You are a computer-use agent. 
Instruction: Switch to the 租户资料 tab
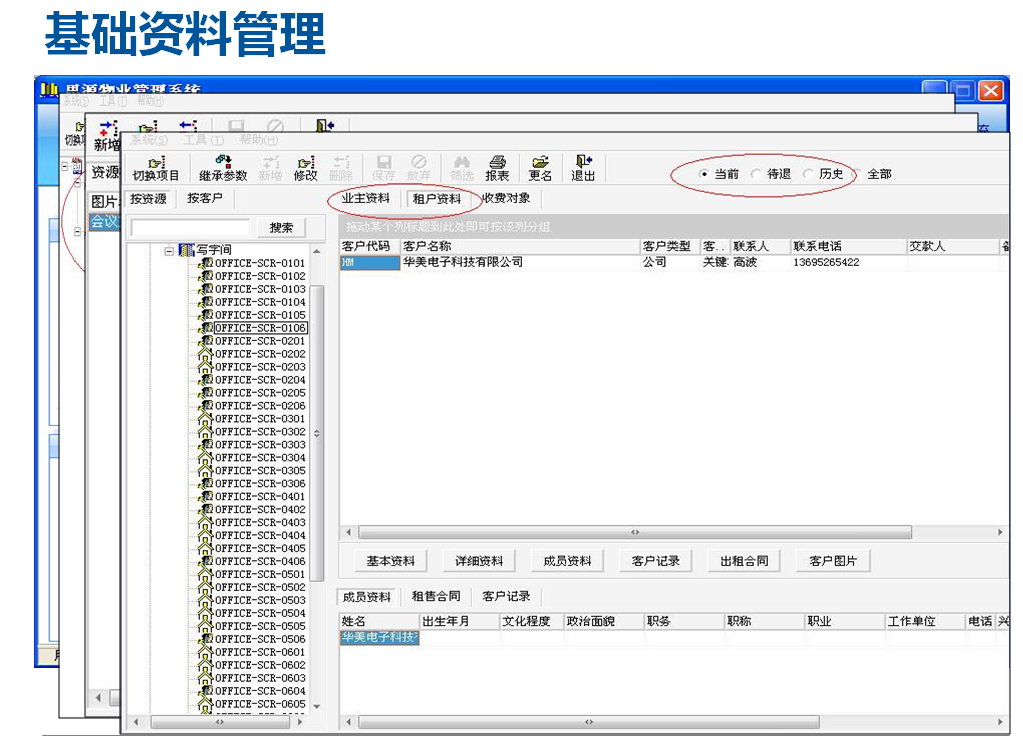point(437,199)
